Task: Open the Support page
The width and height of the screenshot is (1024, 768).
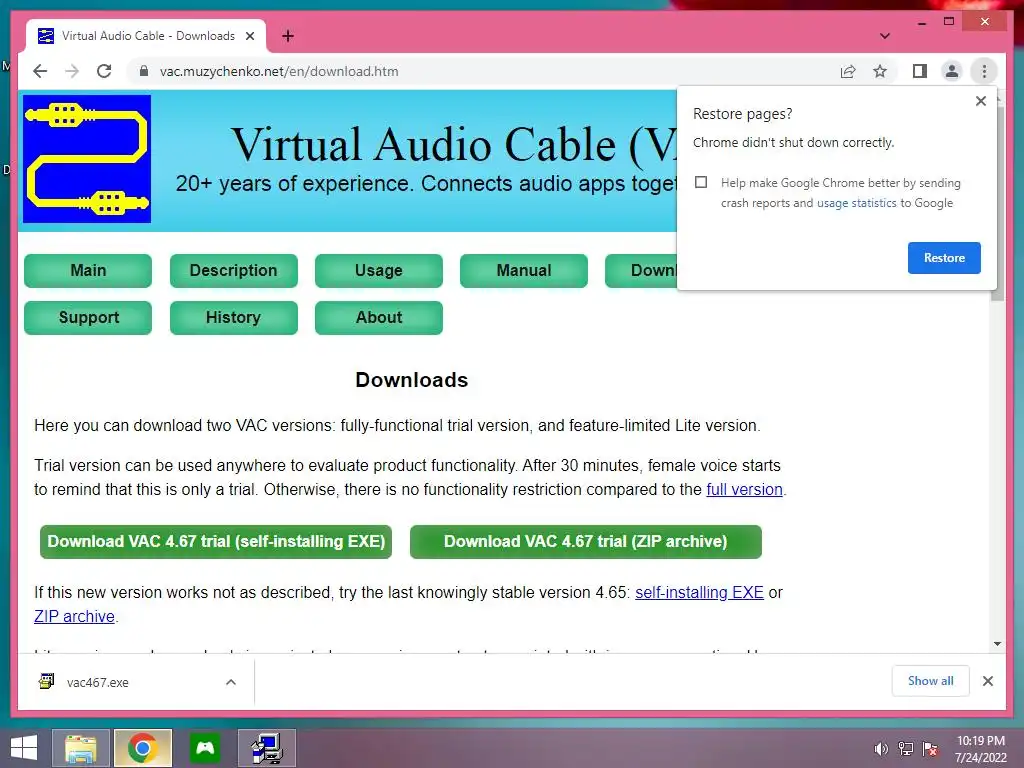Action: [88, 317]
